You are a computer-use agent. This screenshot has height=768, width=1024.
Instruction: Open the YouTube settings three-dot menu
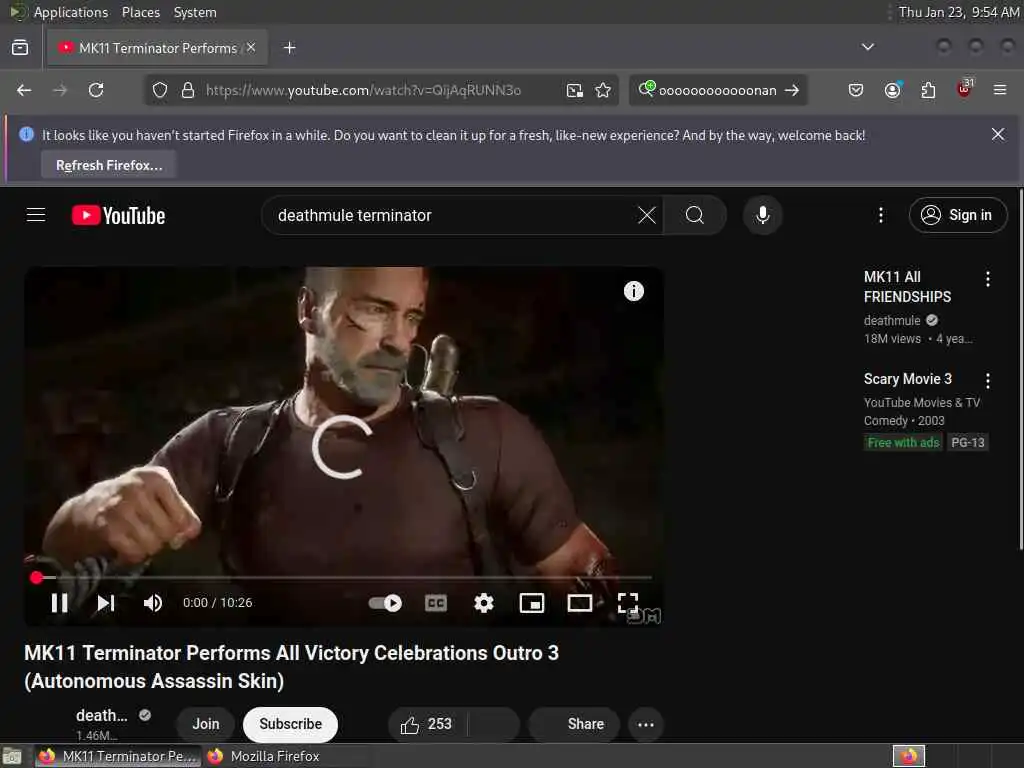[x=880, y=215]
